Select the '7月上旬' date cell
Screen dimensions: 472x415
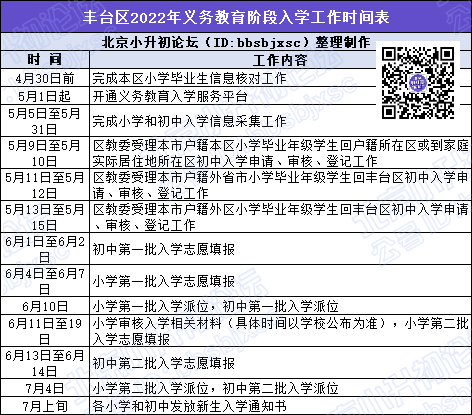[45, 406]
